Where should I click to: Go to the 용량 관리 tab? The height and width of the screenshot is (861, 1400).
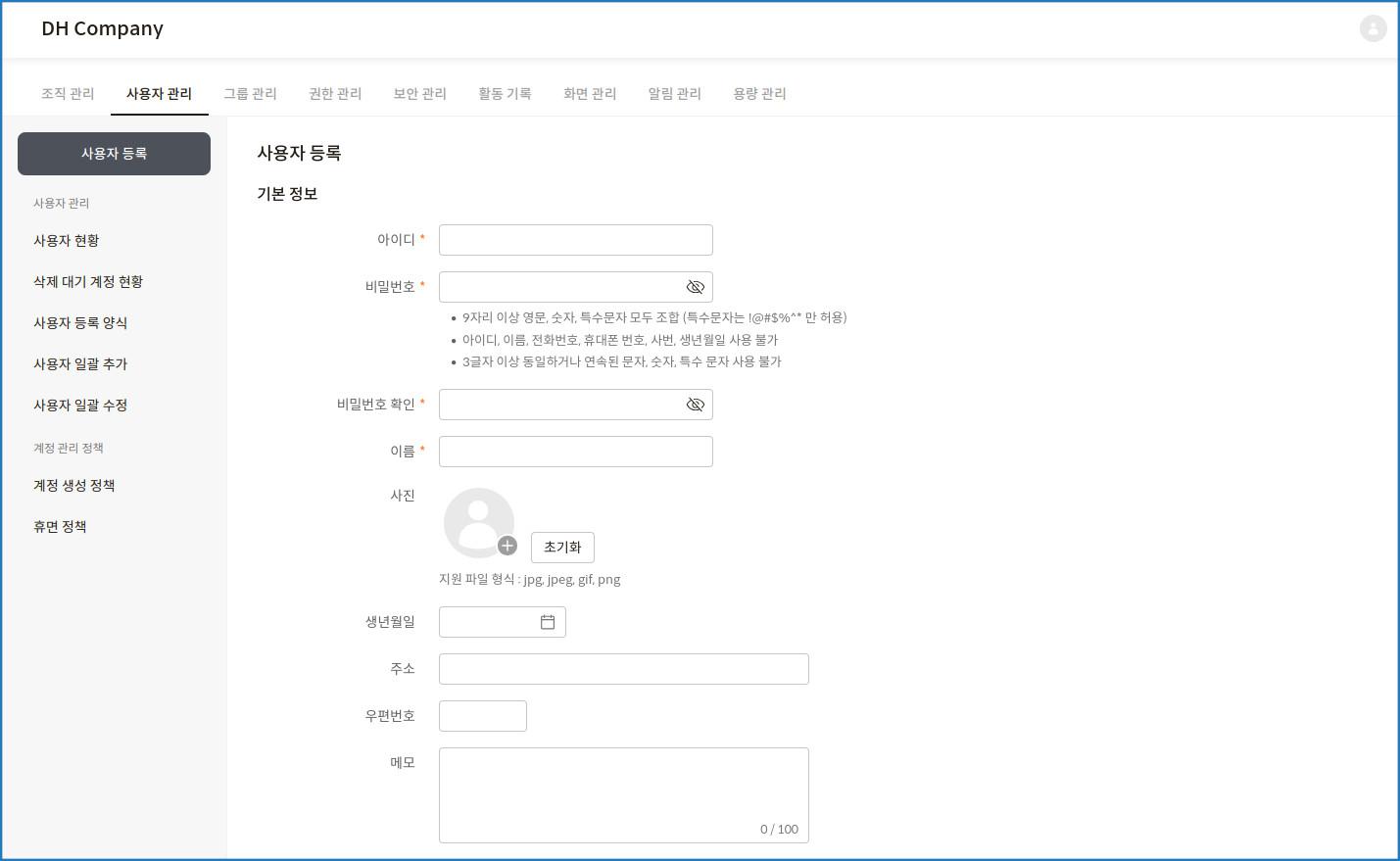coord(759,94)
